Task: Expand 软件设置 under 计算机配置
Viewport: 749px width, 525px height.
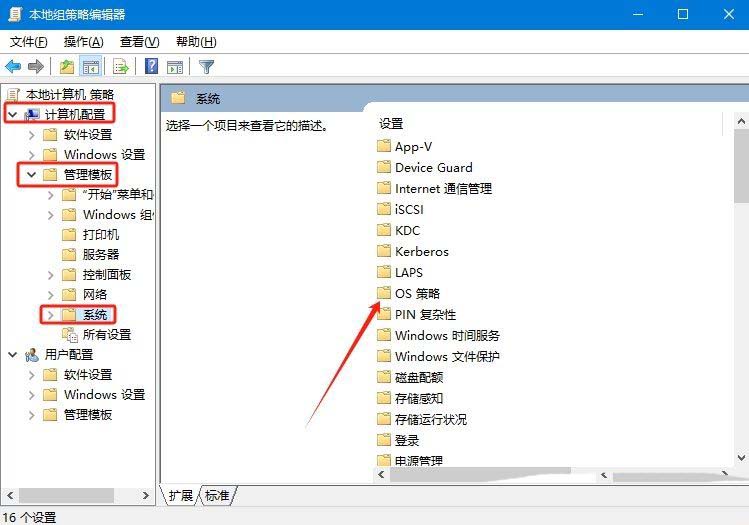Action: 32,135
